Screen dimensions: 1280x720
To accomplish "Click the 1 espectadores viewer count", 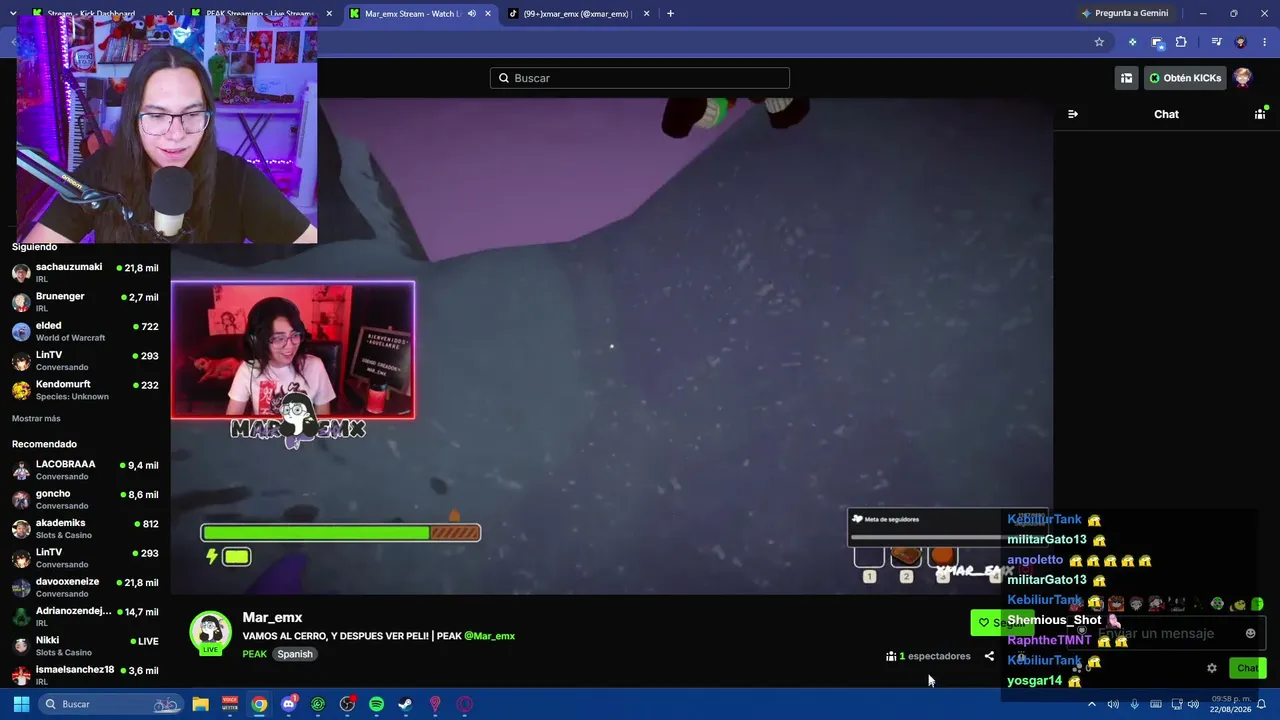I will [x=928, y=656].
